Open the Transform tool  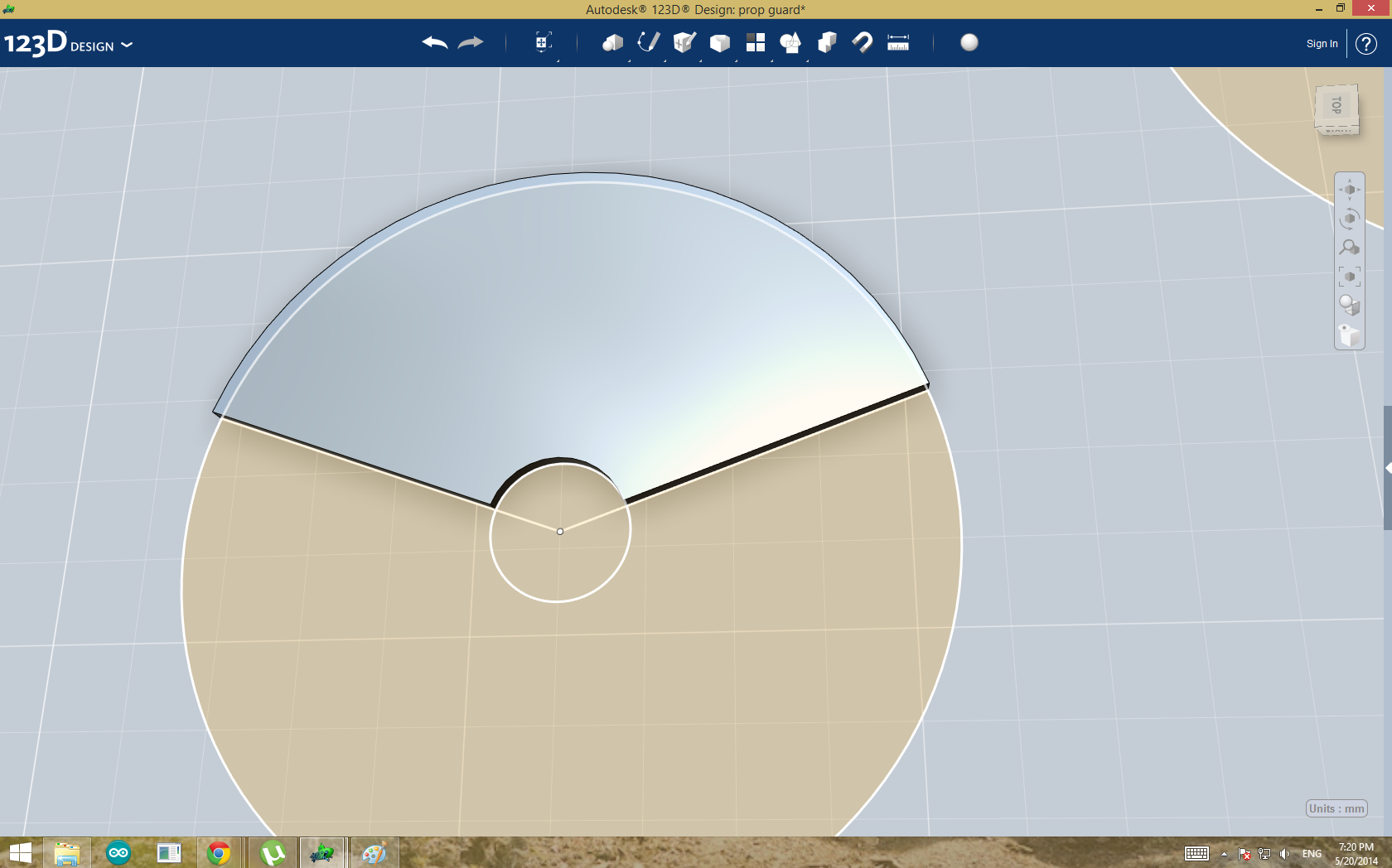point(543,42)
